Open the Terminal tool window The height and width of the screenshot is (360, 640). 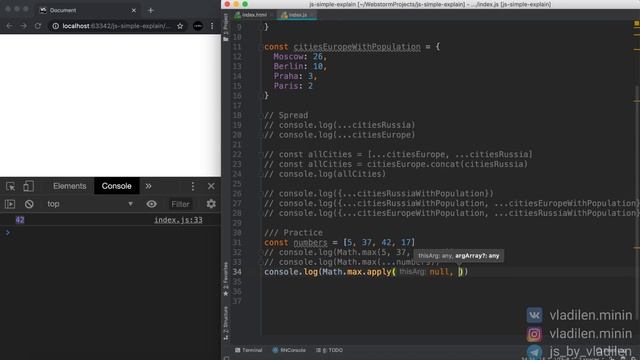249,350
